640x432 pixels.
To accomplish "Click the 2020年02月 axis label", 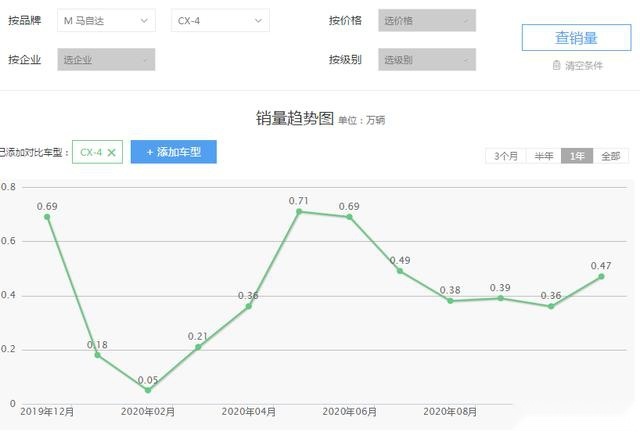I will pyautogui.click(x=148, y=412).
